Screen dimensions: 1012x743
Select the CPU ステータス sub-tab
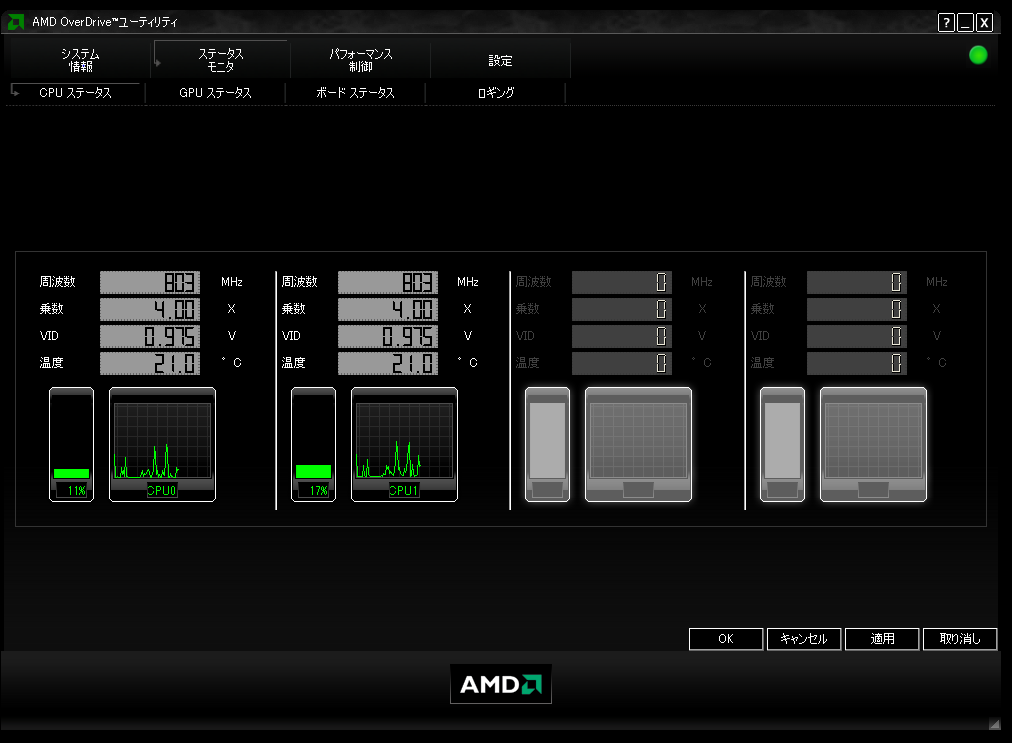[76, 93]
